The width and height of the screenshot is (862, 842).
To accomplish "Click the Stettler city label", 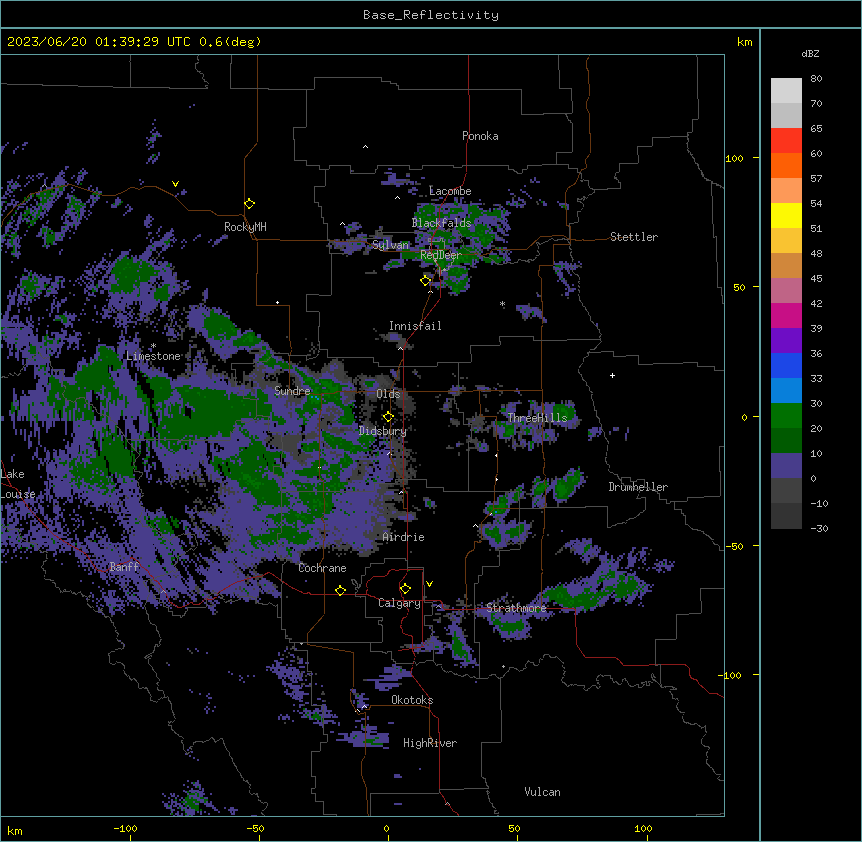I will [634, 237].
